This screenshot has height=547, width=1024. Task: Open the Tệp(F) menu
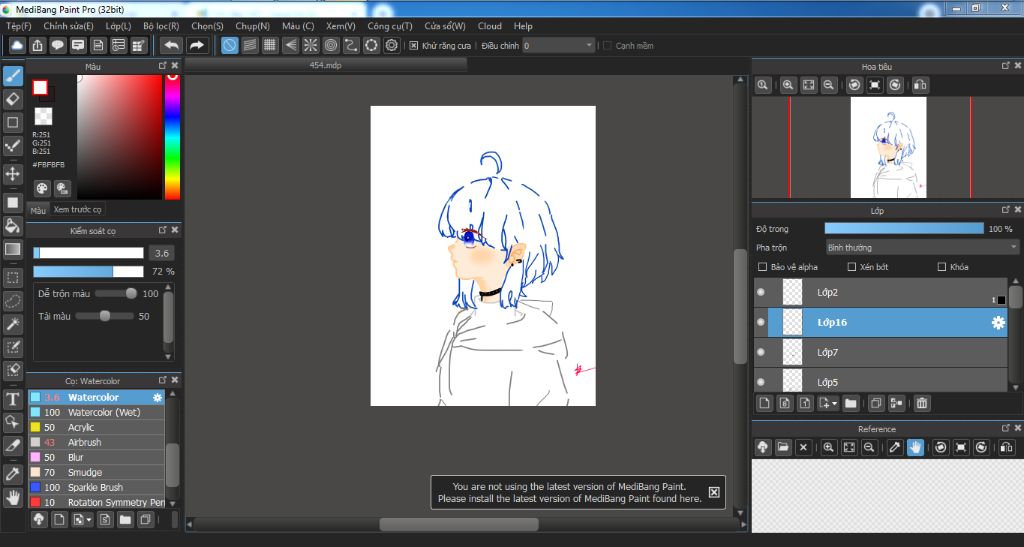click(18, 26)
